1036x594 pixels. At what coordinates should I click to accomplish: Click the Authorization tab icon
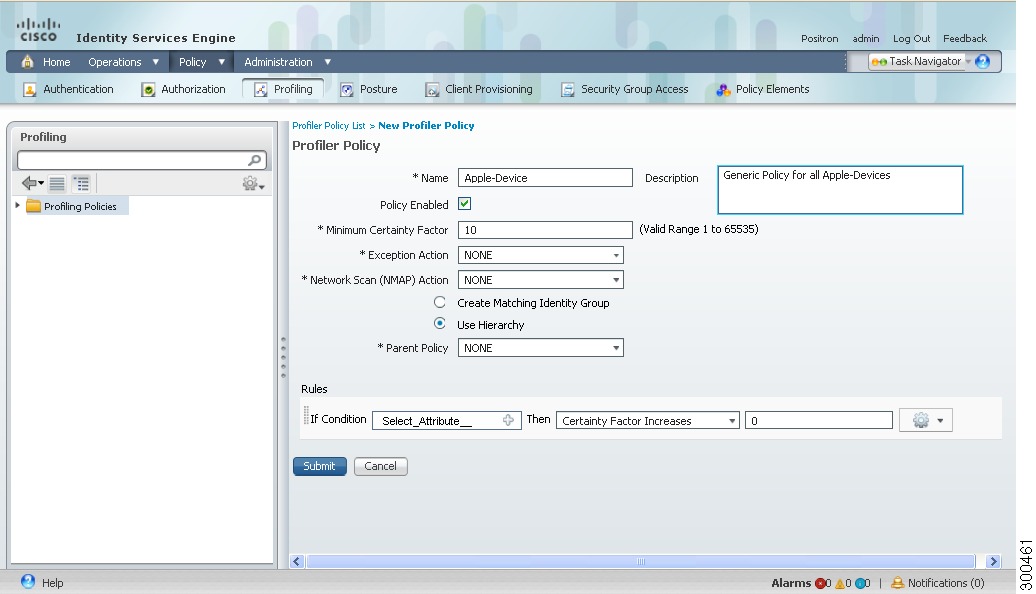click(148, 90)
